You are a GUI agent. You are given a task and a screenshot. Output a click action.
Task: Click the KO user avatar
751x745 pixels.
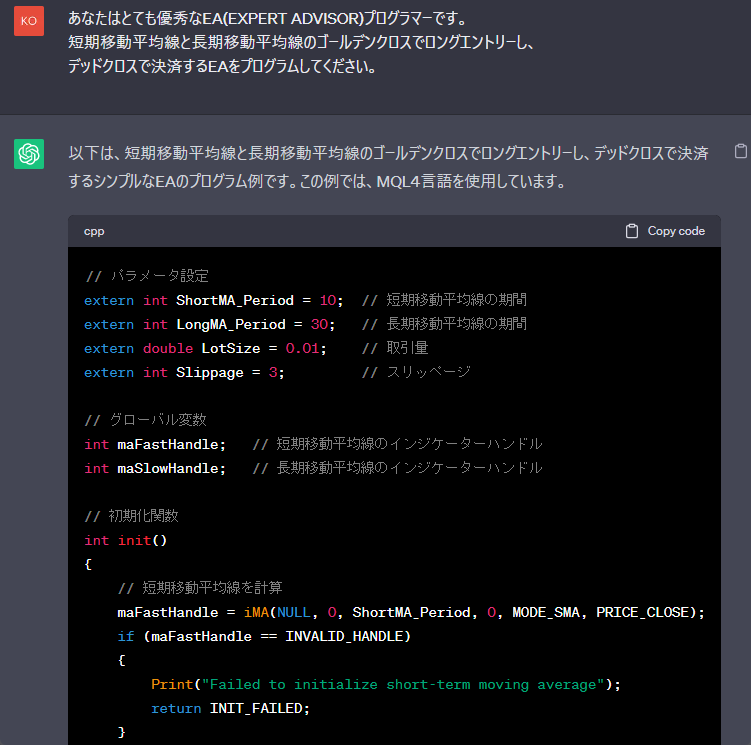coord(29,21)
